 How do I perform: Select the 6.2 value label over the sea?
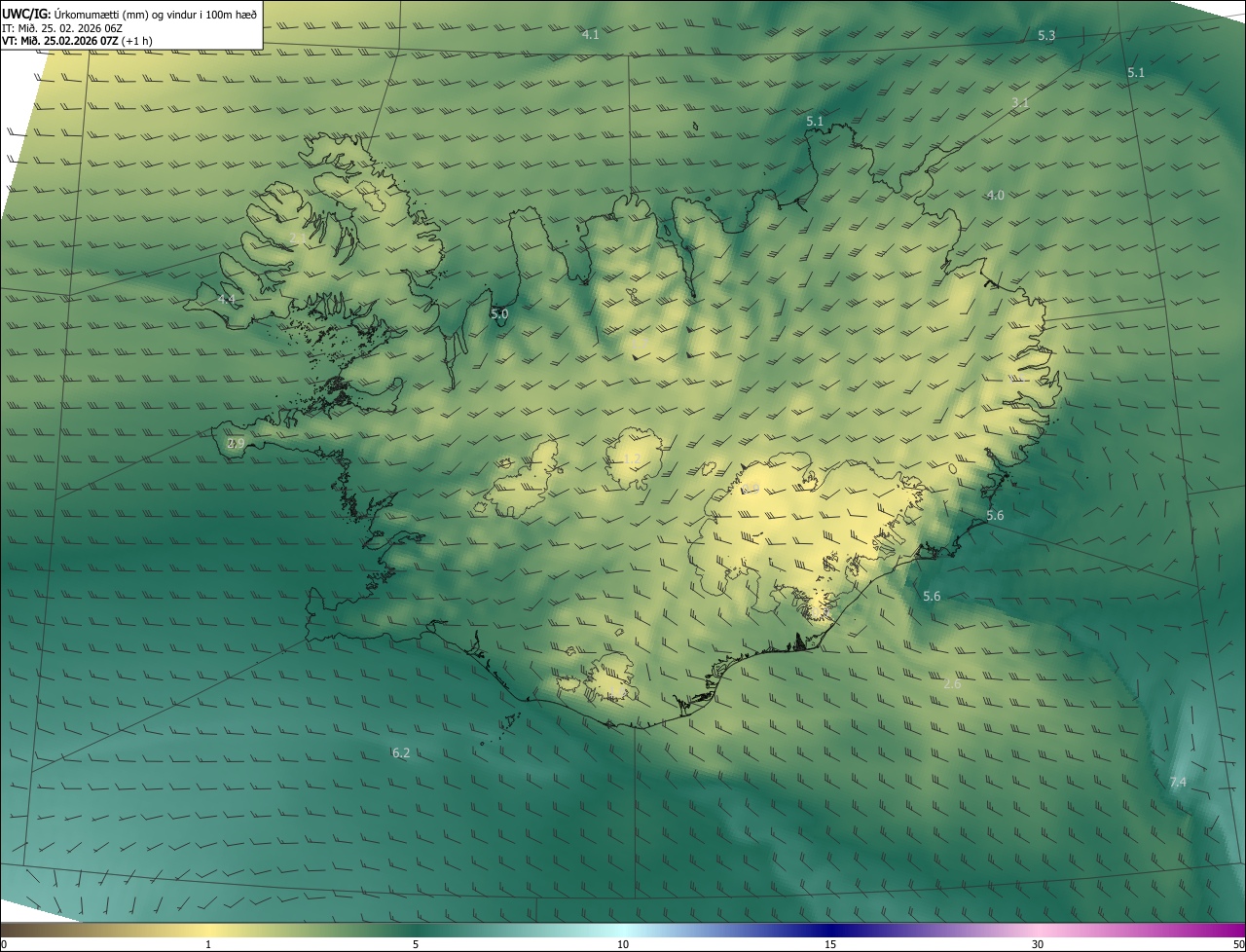(400, 752)
